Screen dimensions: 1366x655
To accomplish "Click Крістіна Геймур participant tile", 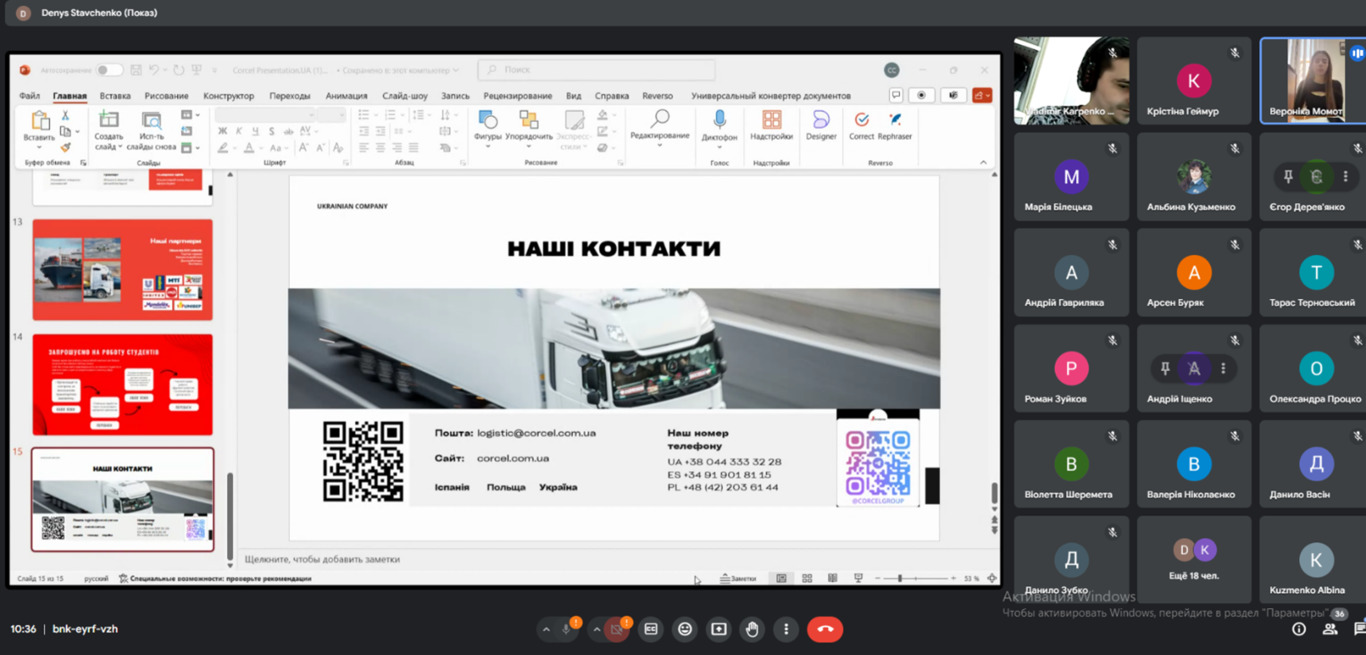I will (1194, 80).
